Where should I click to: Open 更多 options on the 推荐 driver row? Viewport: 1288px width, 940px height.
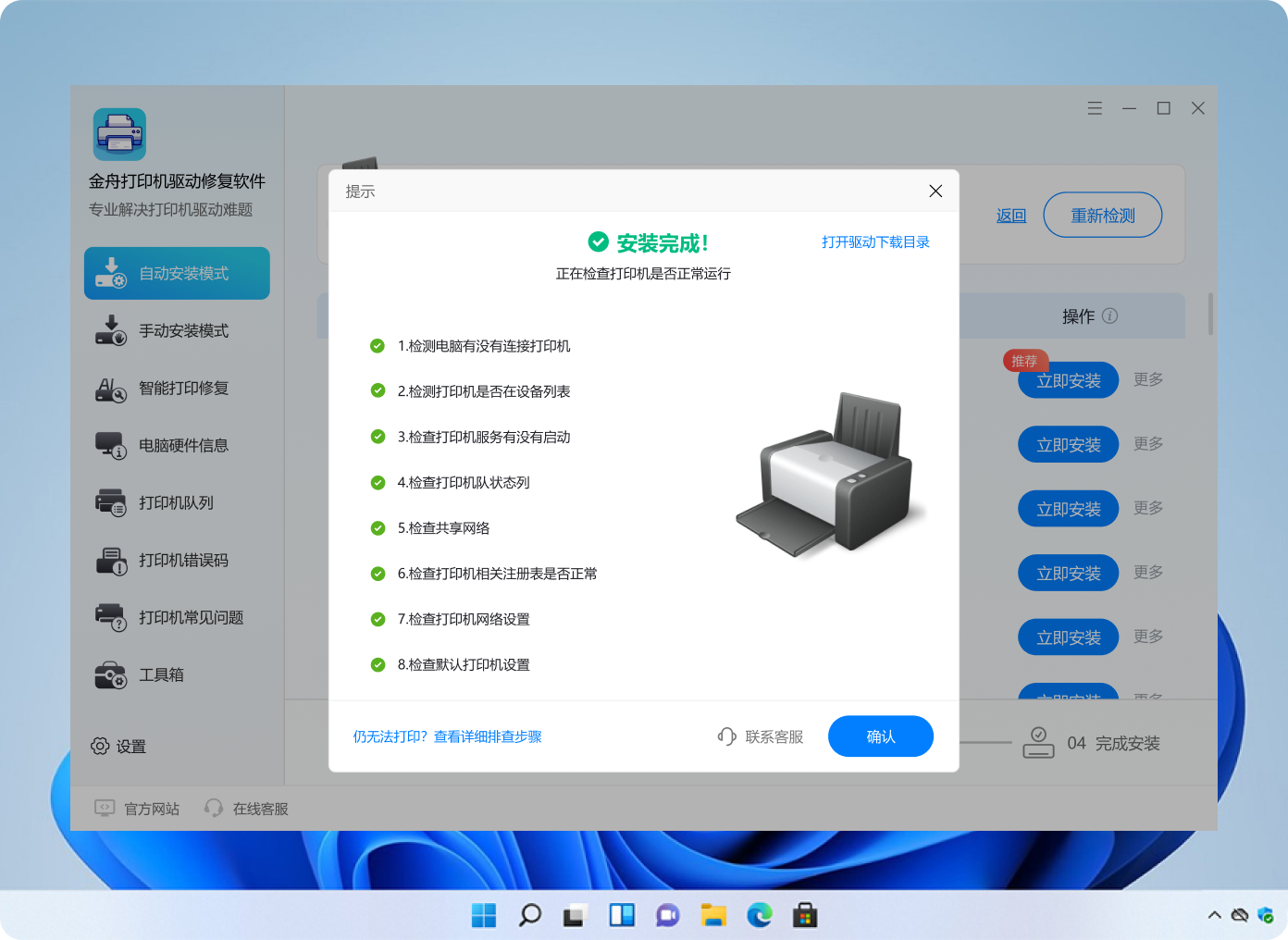click(1147, 379)
